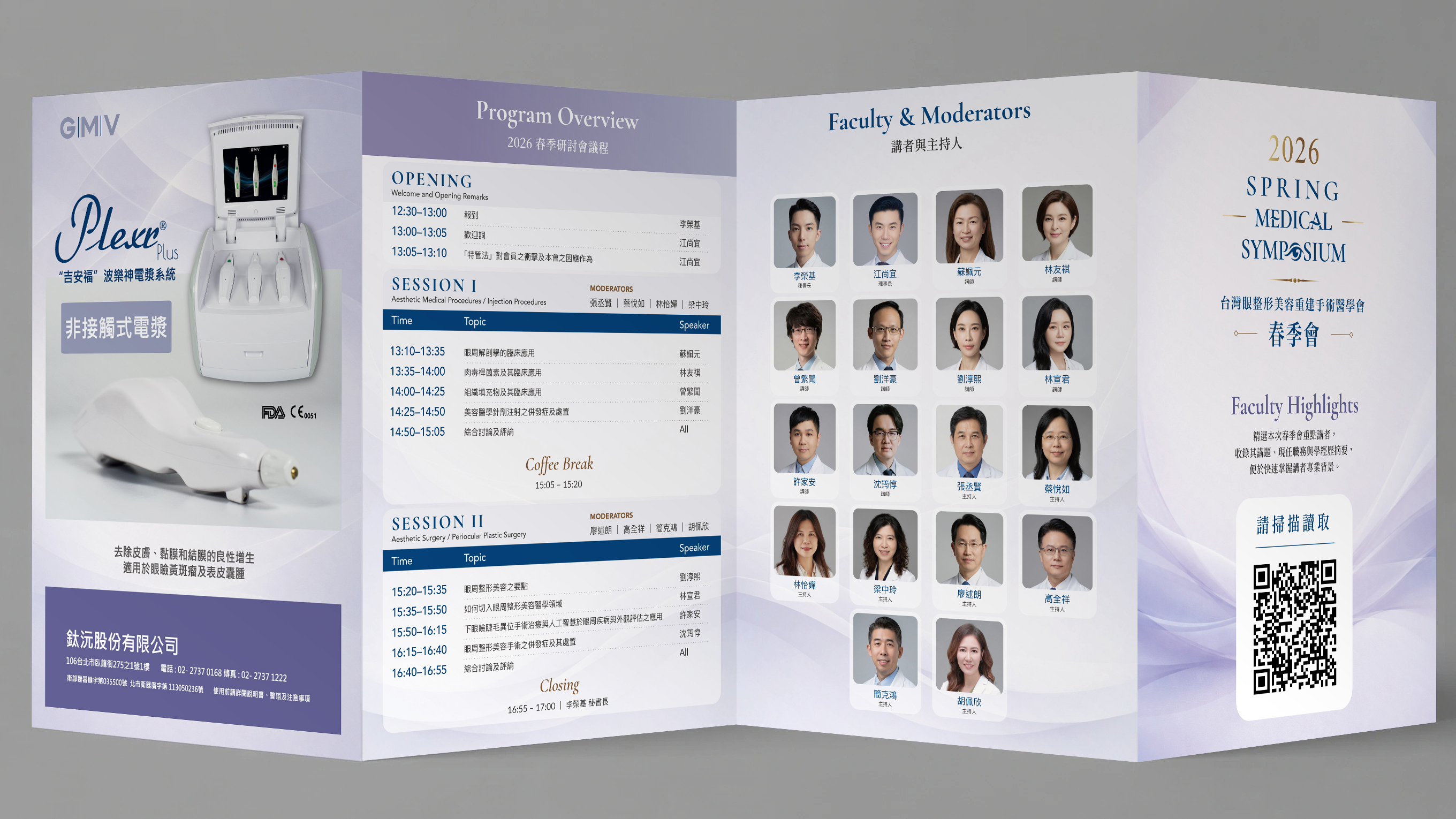Select the portrait photo captioned 沈筠惇

point(885,439)
